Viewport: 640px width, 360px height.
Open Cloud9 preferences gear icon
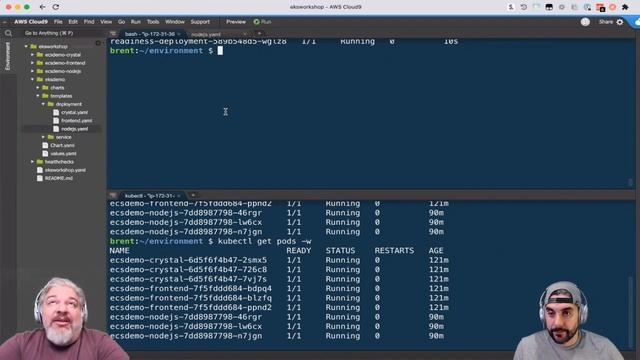click(x=620, y=22)
